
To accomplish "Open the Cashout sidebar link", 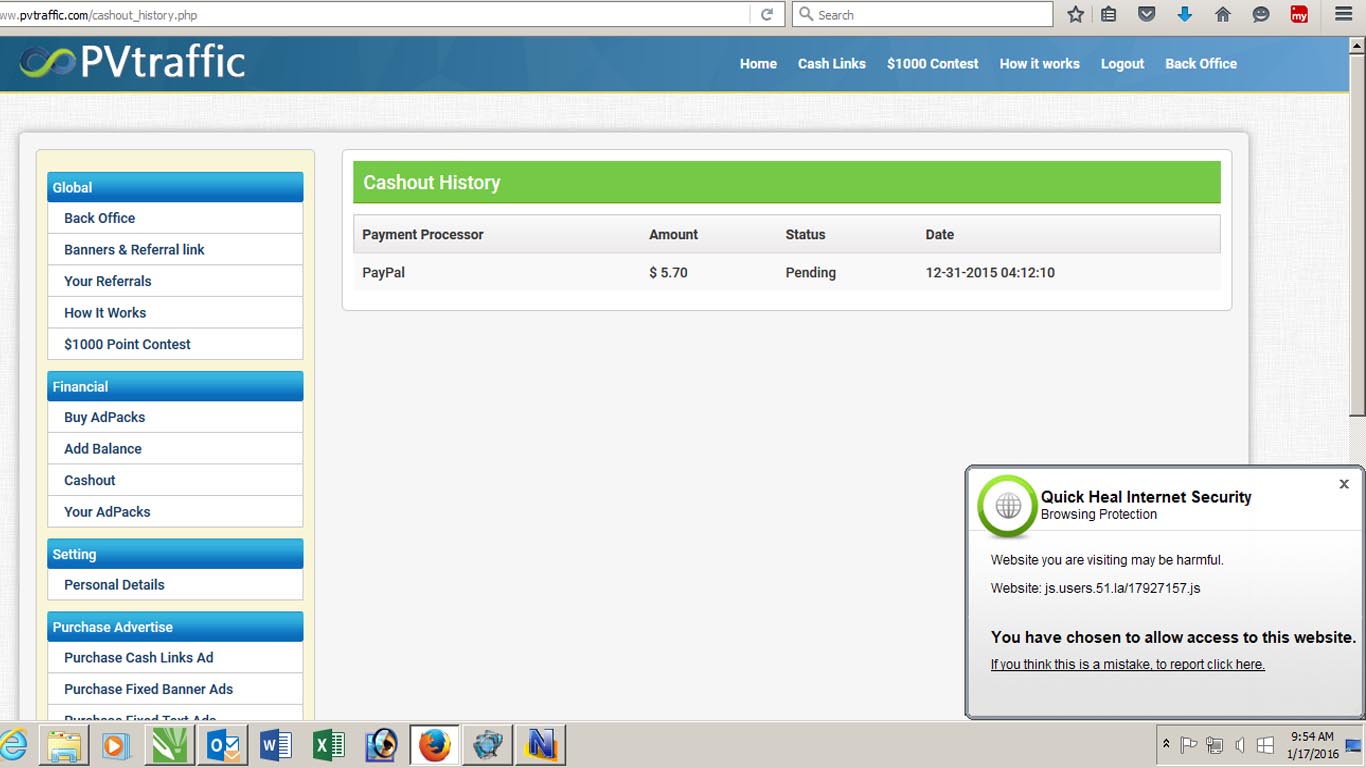I will [x=175, y=480].
